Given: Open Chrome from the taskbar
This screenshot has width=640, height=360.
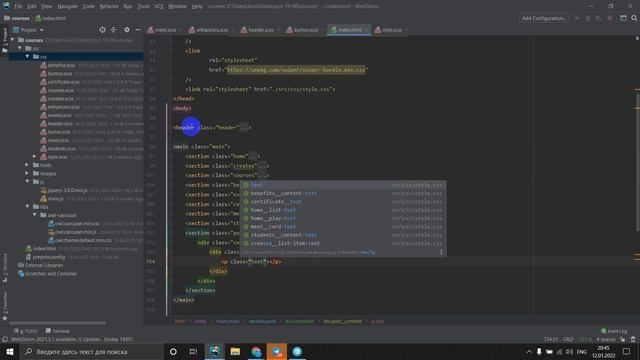Looking at the screenshot, I should [256, 351].
